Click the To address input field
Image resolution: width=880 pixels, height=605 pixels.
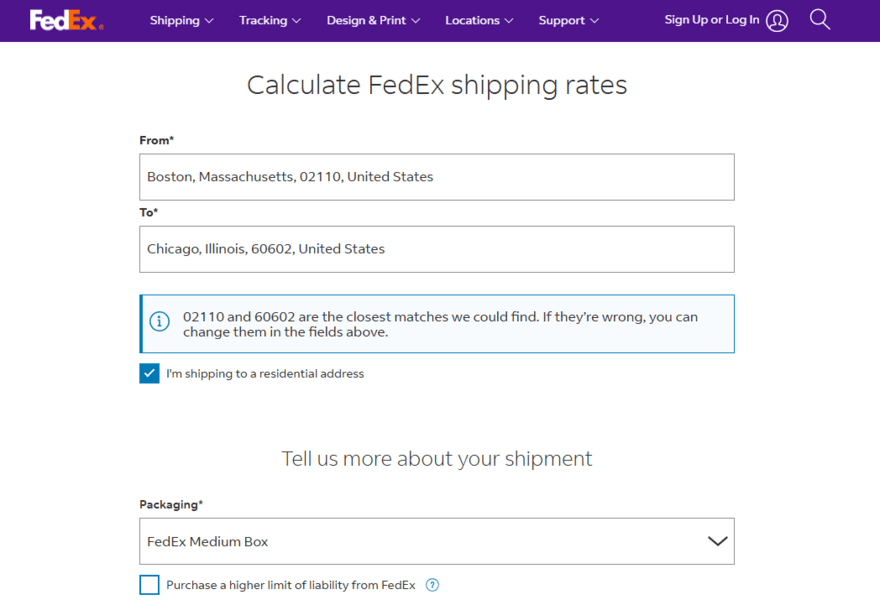(436, 248)
